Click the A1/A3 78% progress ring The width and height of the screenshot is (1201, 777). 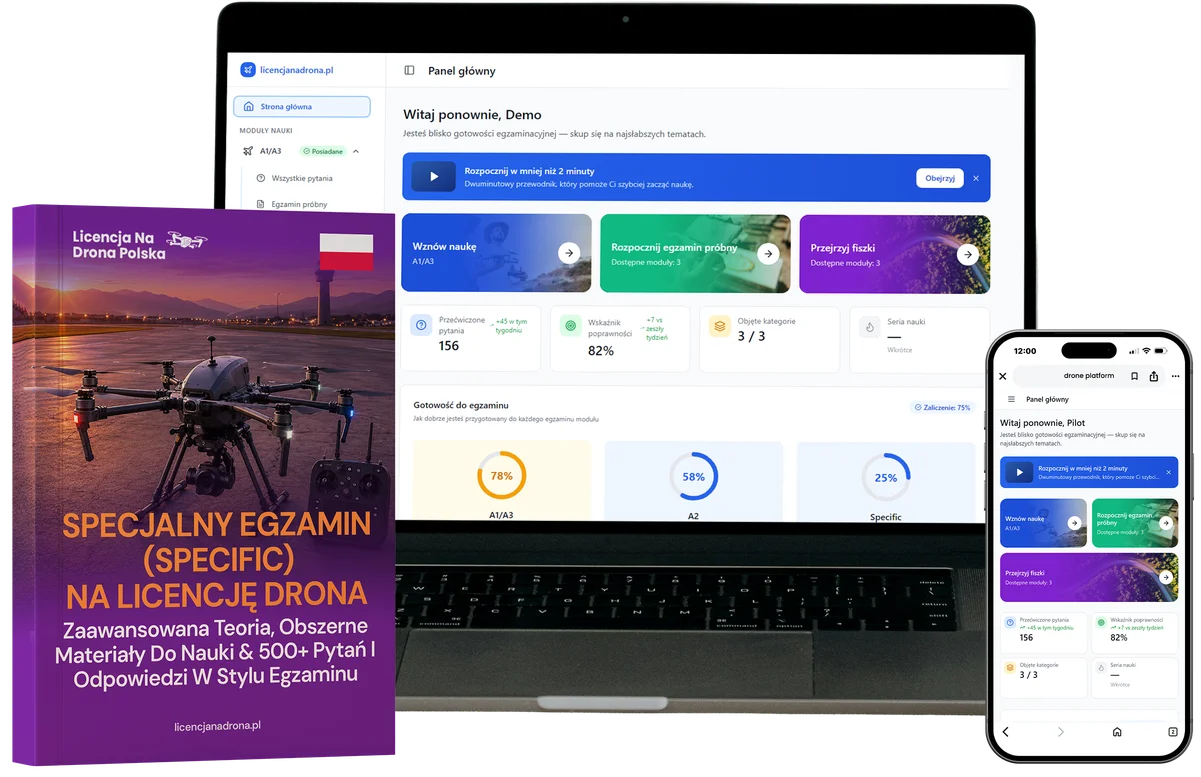pos(501,476)
